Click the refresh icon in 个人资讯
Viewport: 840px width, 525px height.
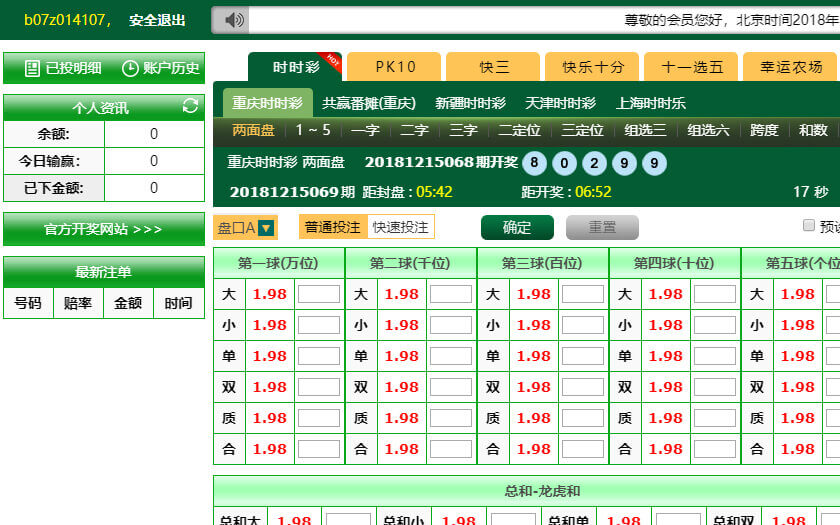coord(190,107)
